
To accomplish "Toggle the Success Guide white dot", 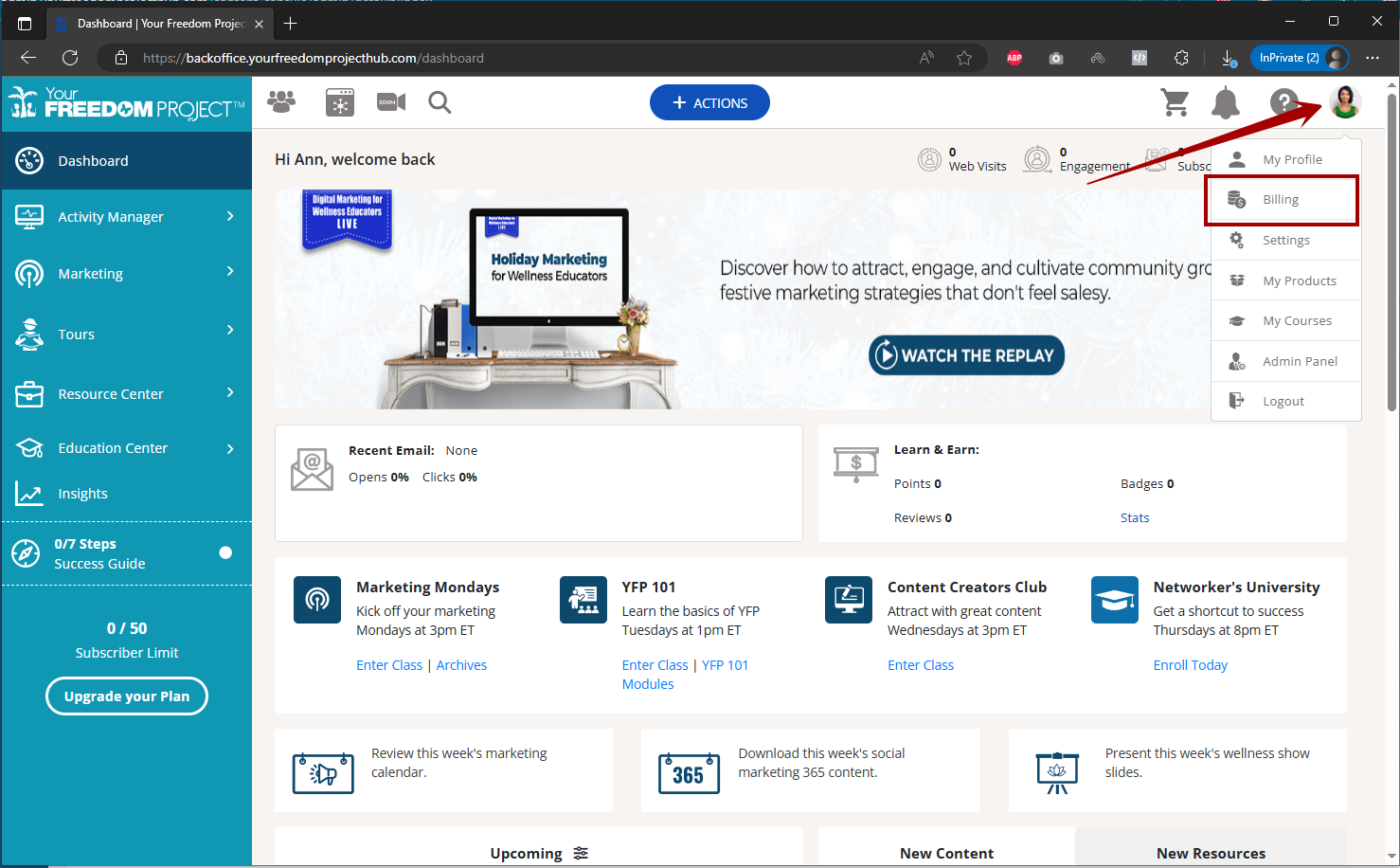I will (225, 552).
